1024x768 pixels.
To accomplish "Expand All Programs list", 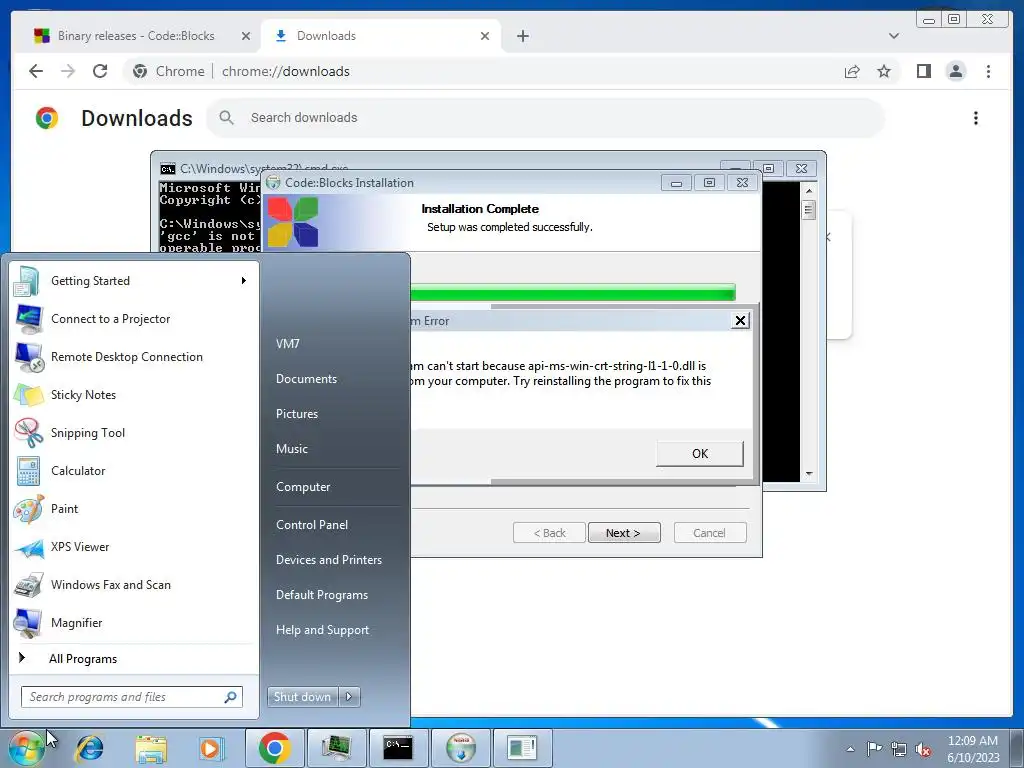I will point(133,658).
